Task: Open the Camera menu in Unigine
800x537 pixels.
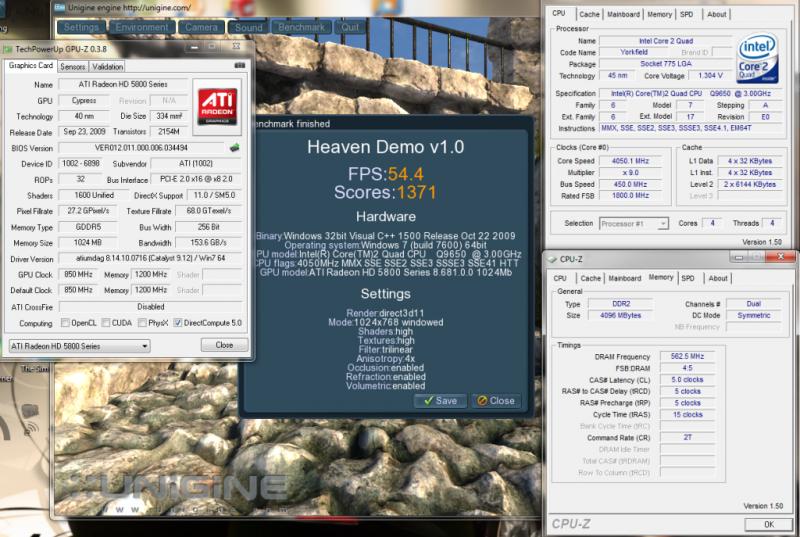Action: pyautogui.click(x=201, y=27)
